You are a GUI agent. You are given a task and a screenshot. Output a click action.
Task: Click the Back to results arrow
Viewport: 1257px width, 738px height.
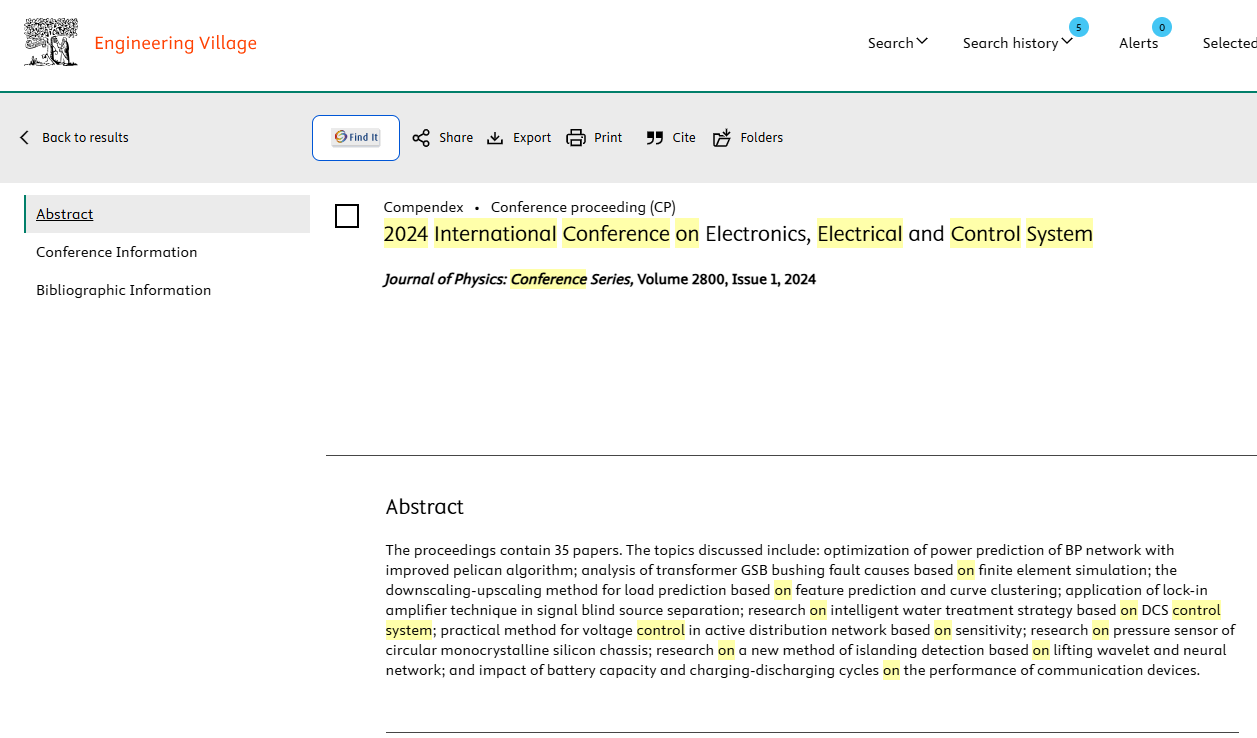click(25, 138)
